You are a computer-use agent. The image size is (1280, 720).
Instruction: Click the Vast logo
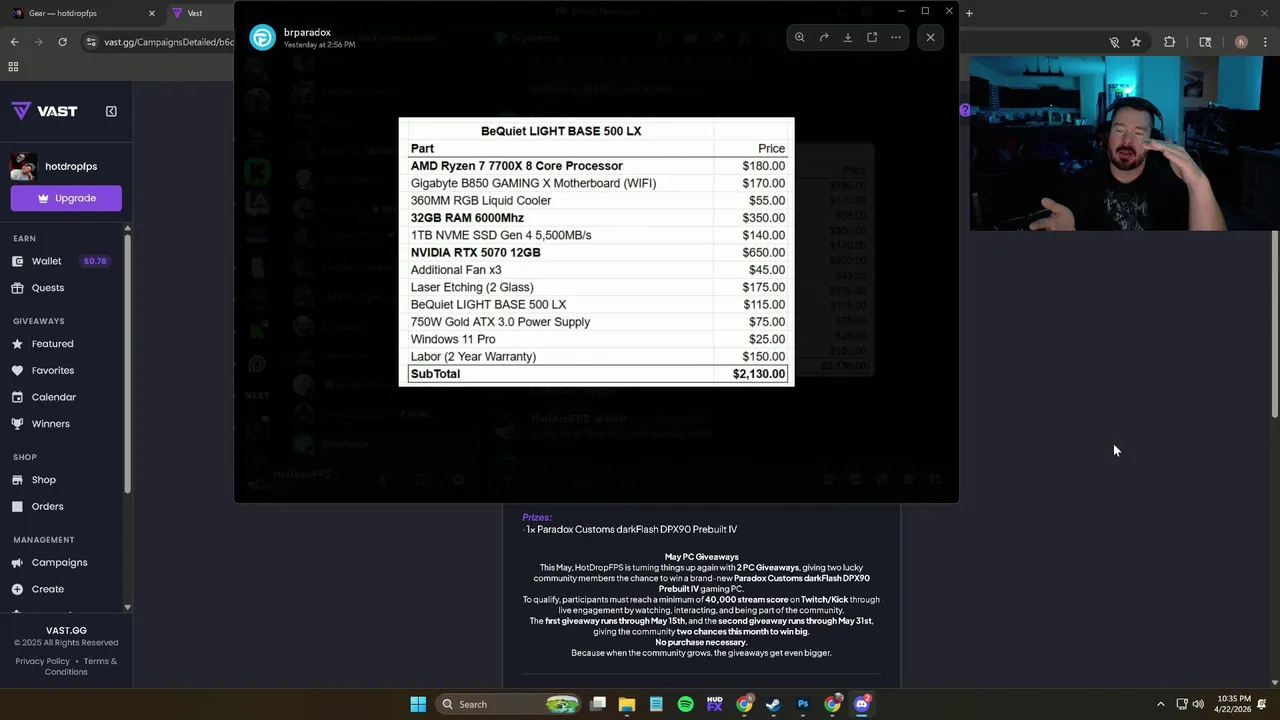(44, 111)
